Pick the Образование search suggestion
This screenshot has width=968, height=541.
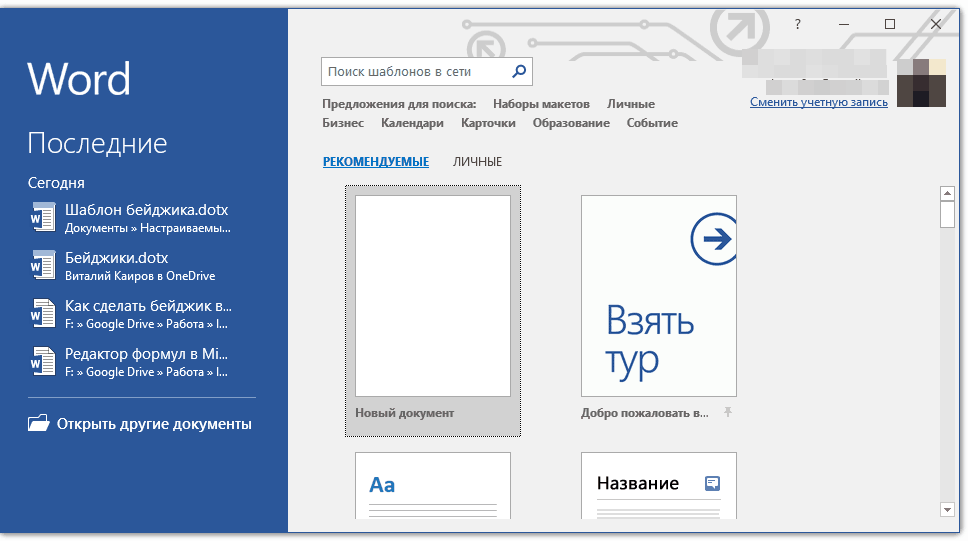[571, 123]
